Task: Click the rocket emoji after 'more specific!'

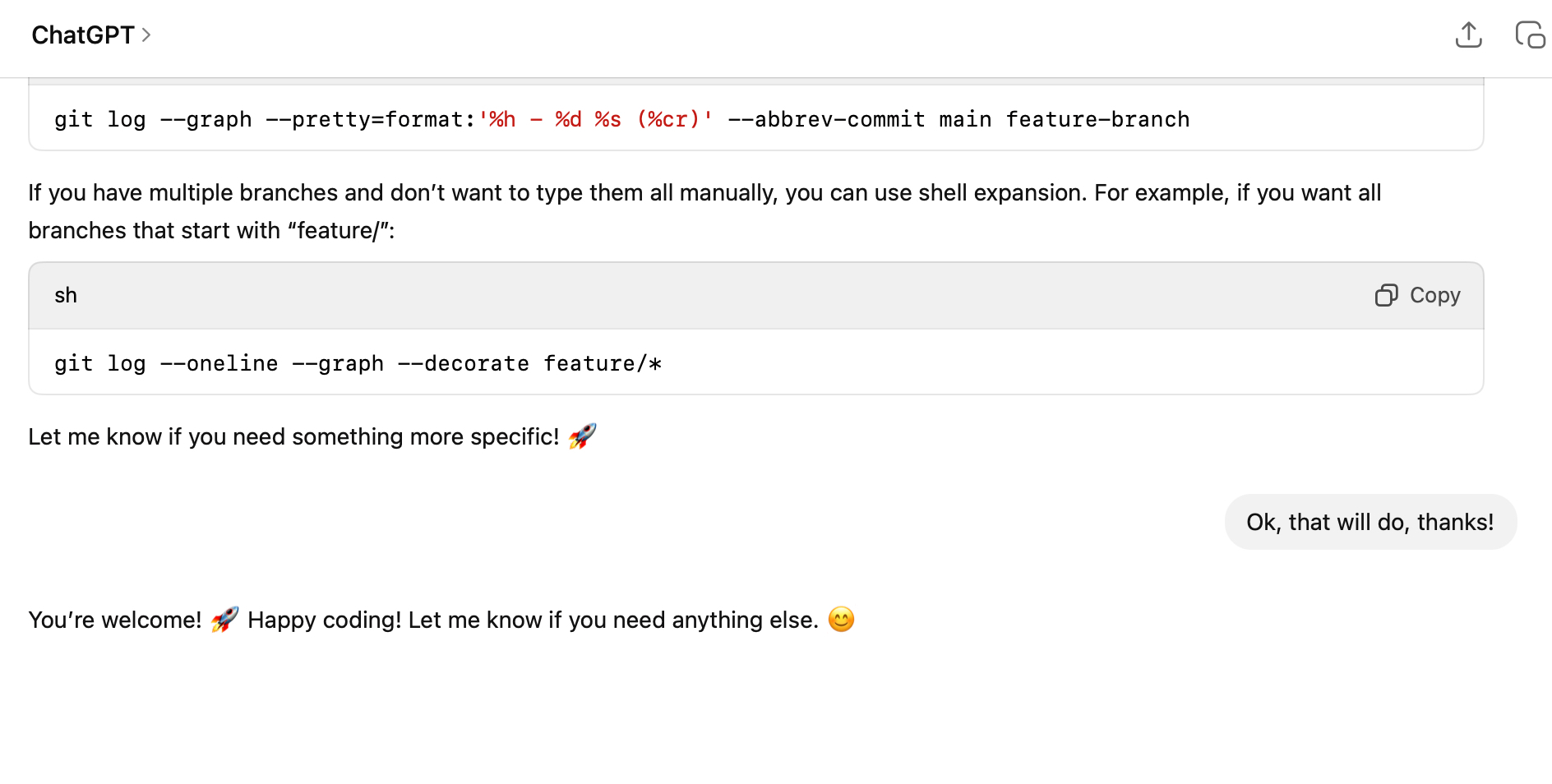Action: (x=582, y=436)
